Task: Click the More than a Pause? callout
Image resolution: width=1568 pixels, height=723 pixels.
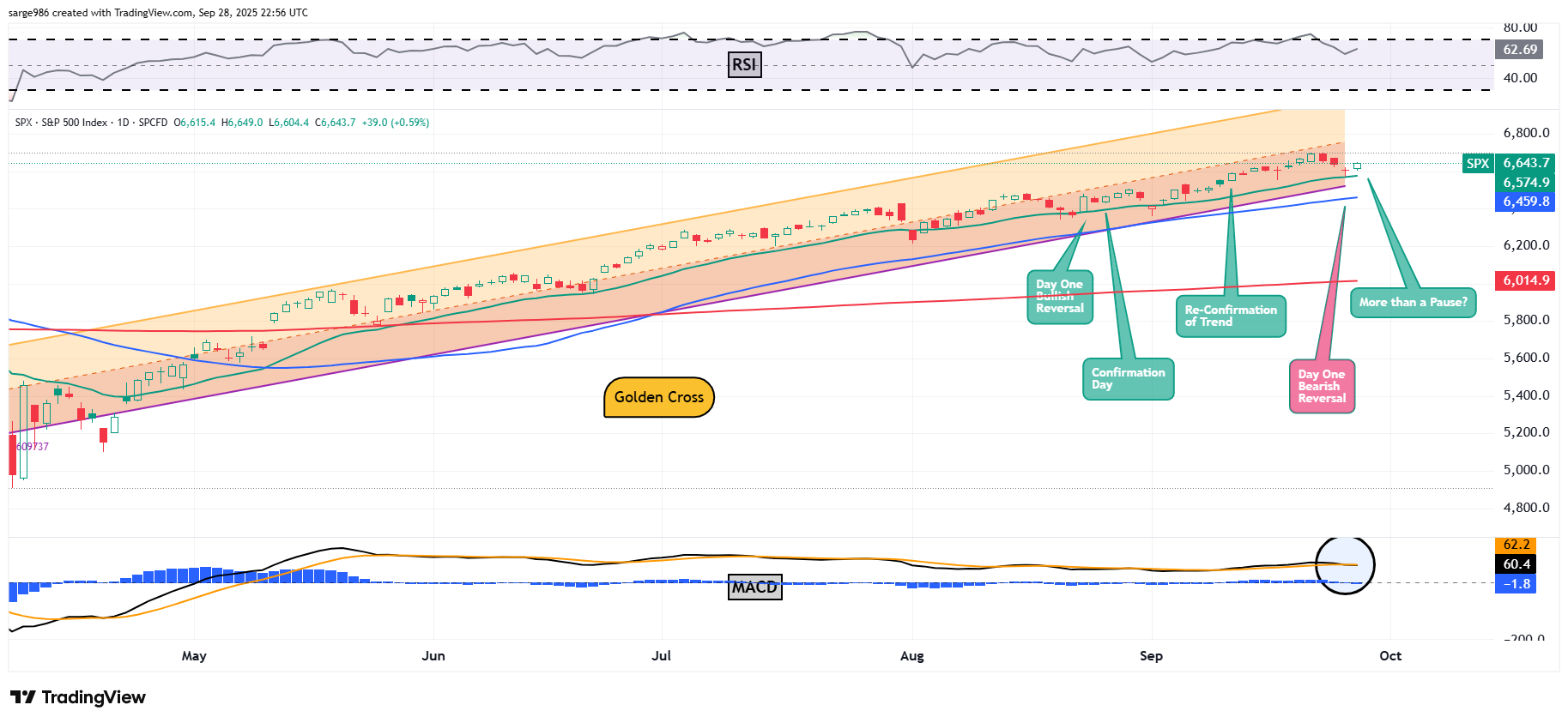Action: tap(1413, 303)
